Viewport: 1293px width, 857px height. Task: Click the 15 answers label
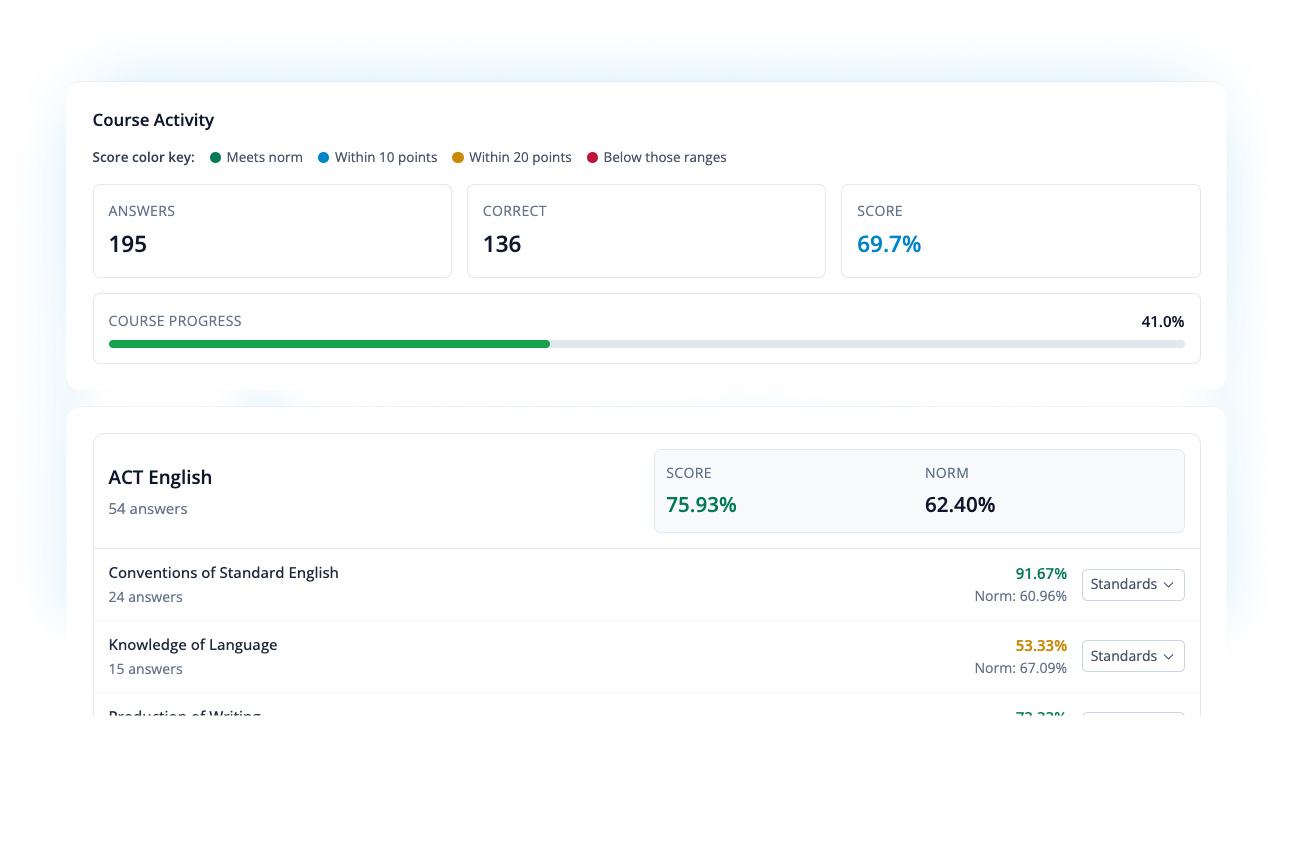[145, 669]
